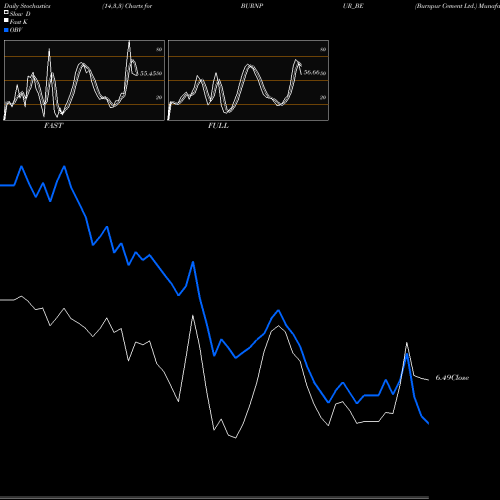500x500 pixels.
Task: Click the FULL stochastic chart thumbnail
Action: coord(248,80)
